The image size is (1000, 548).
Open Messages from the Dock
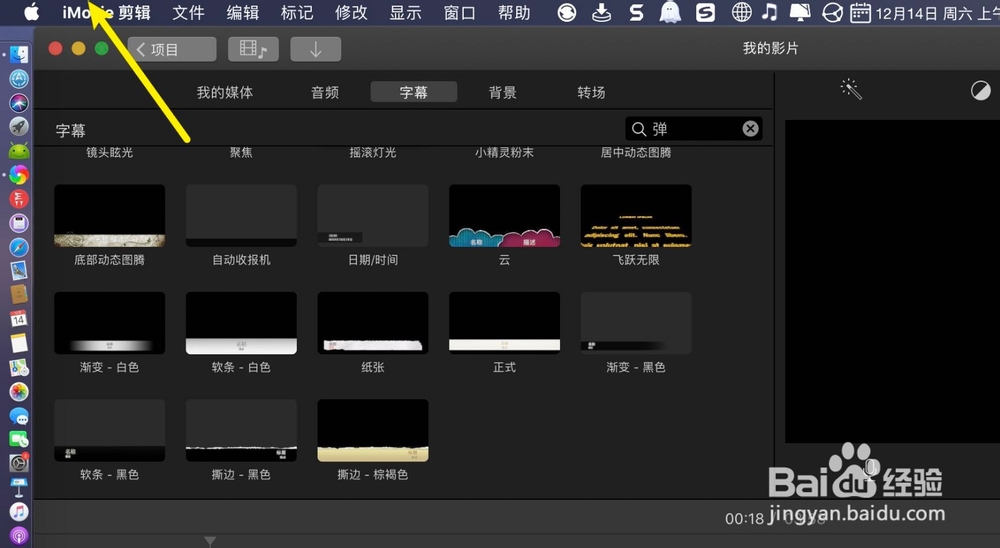point(18,415)
